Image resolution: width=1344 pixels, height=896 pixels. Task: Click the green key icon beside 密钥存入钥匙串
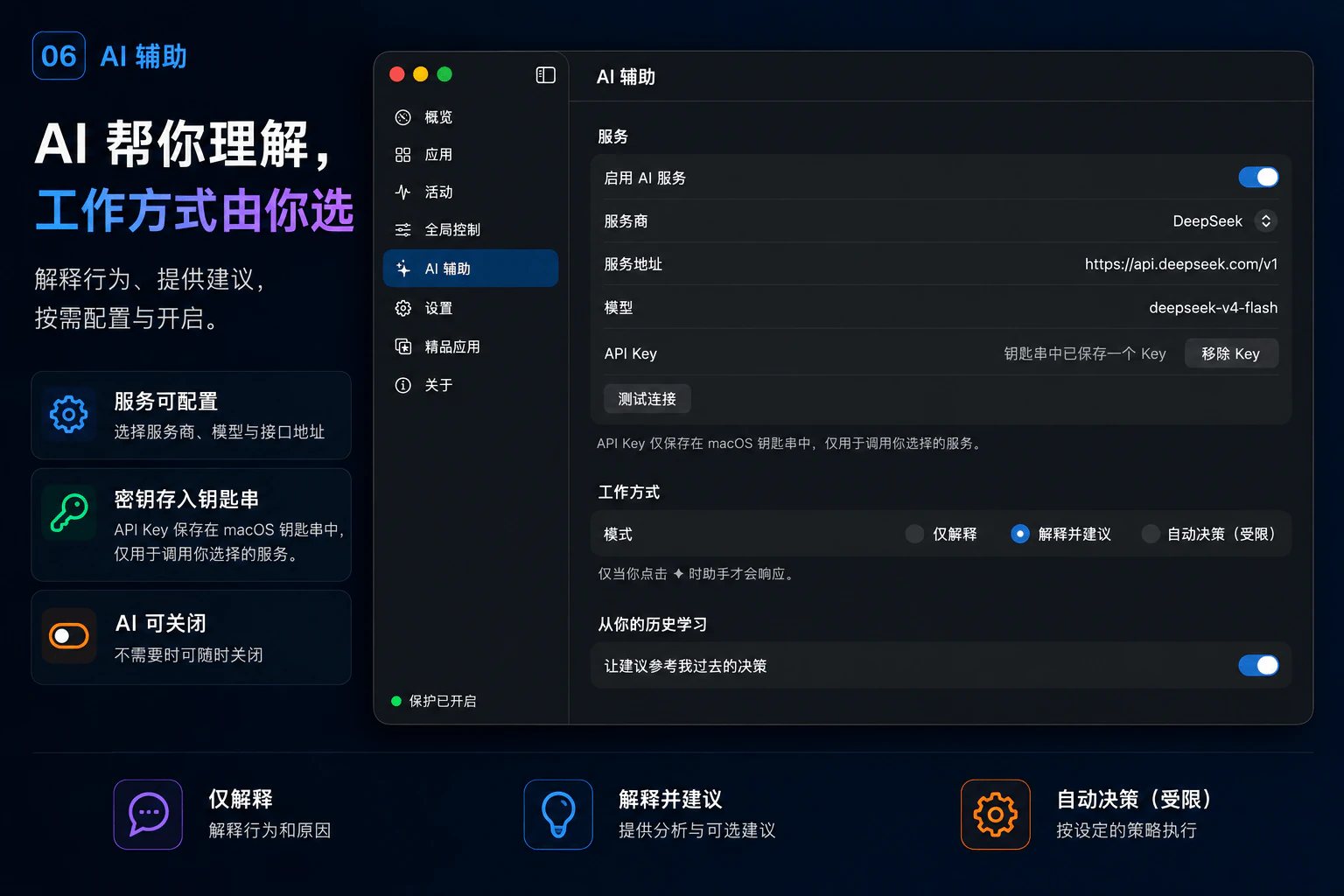tap(68, 512)
